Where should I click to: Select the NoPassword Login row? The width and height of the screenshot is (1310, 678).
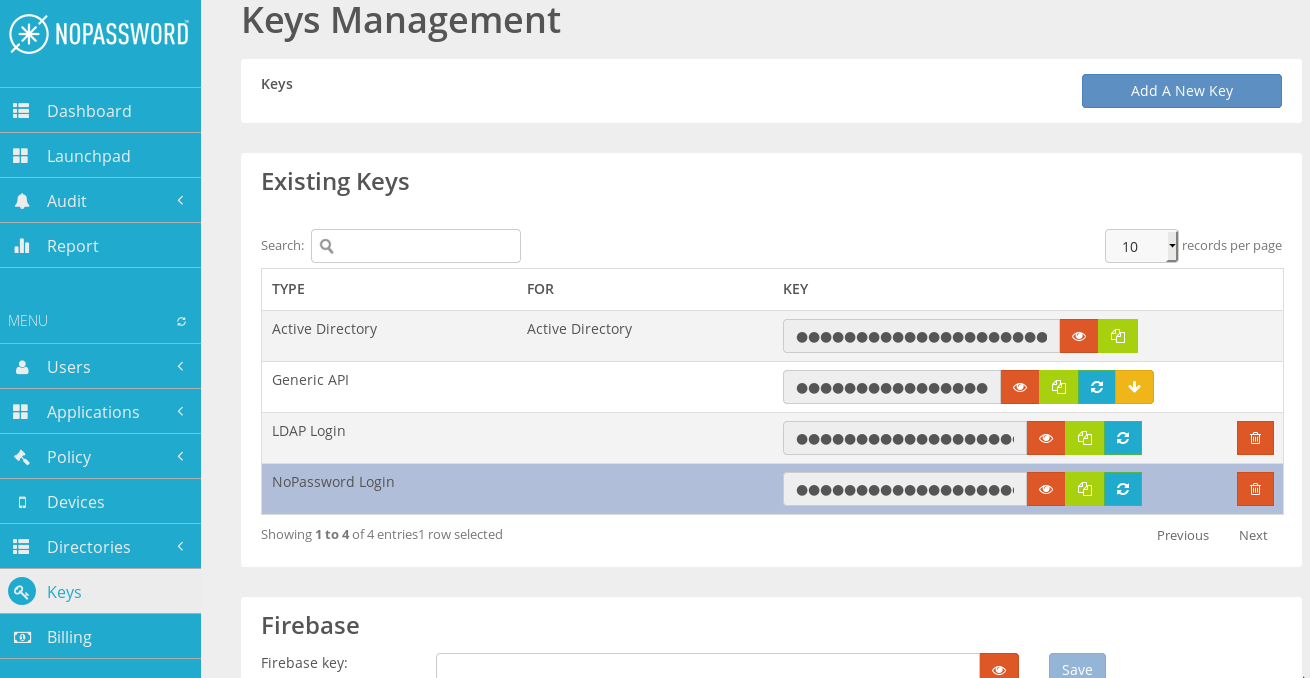click(772, 489)
